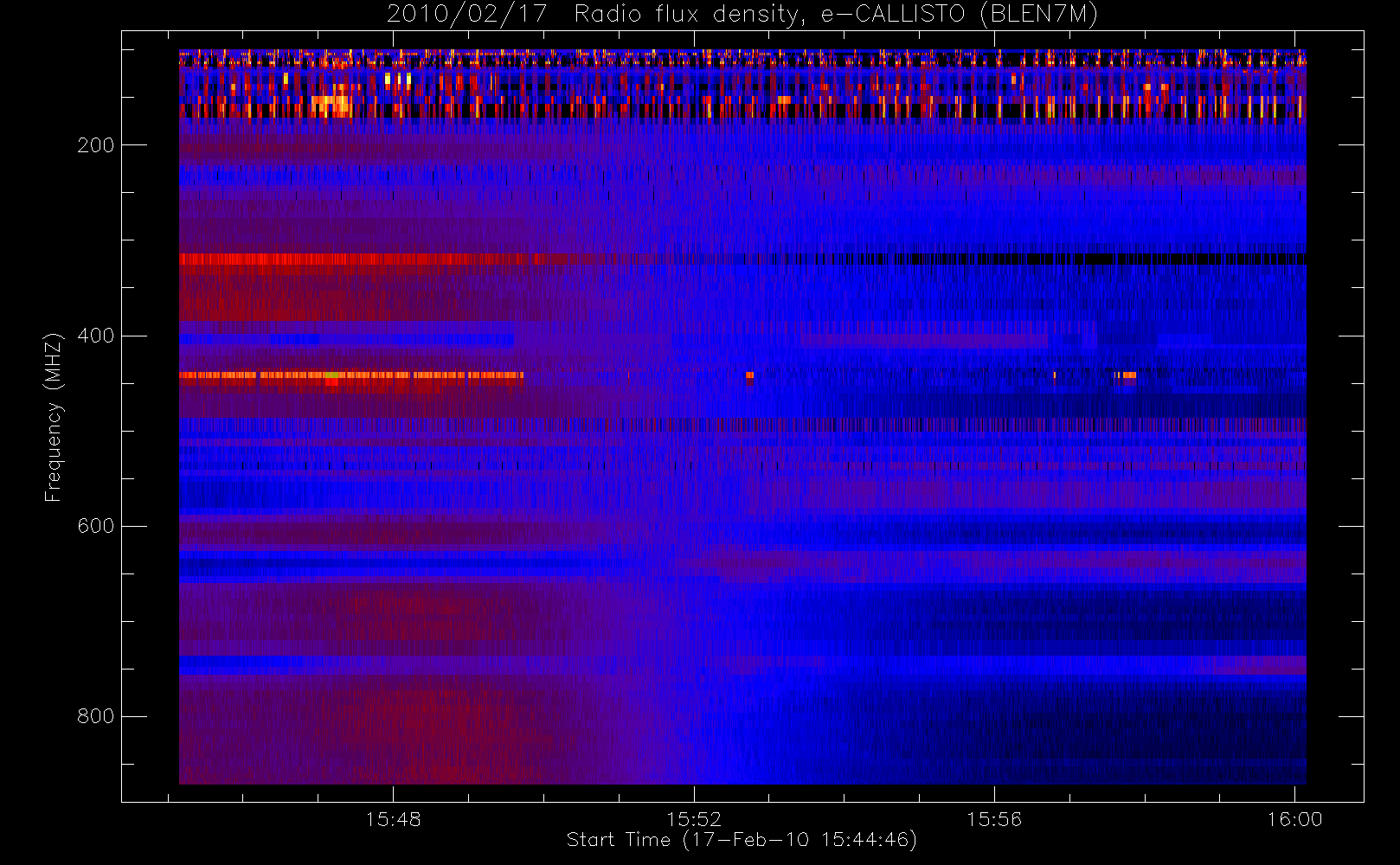The image size is (1400, 865).
Task: Click the 15:48 time axis label
Action: pyautogui.click(x=393, y=819)
